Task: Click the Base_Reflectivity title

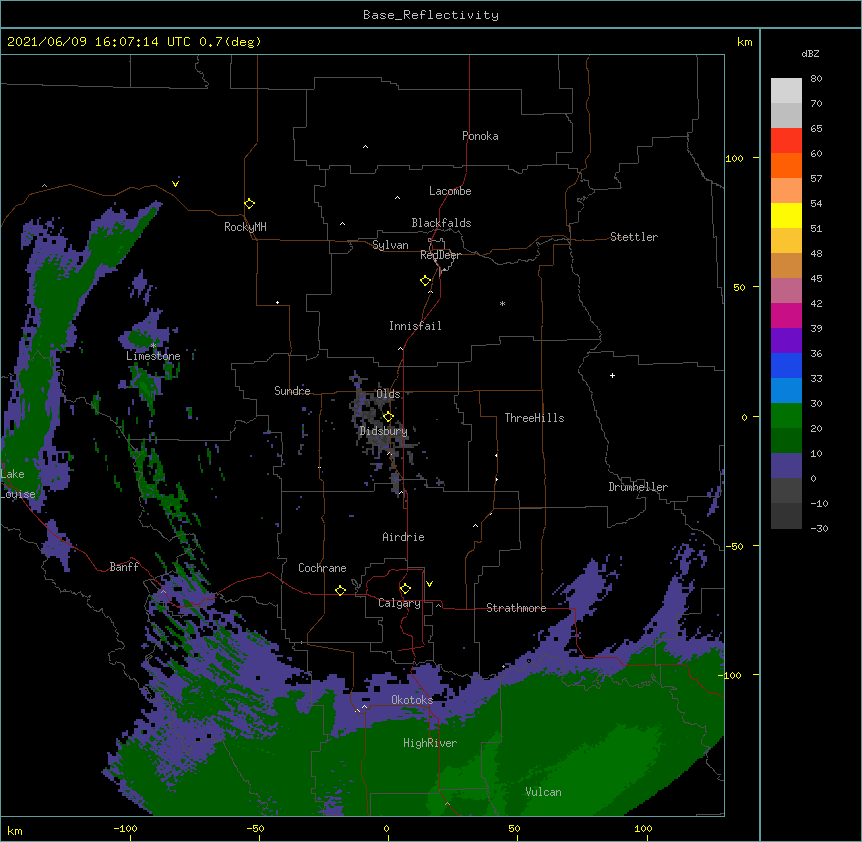Action: [431, 15]
